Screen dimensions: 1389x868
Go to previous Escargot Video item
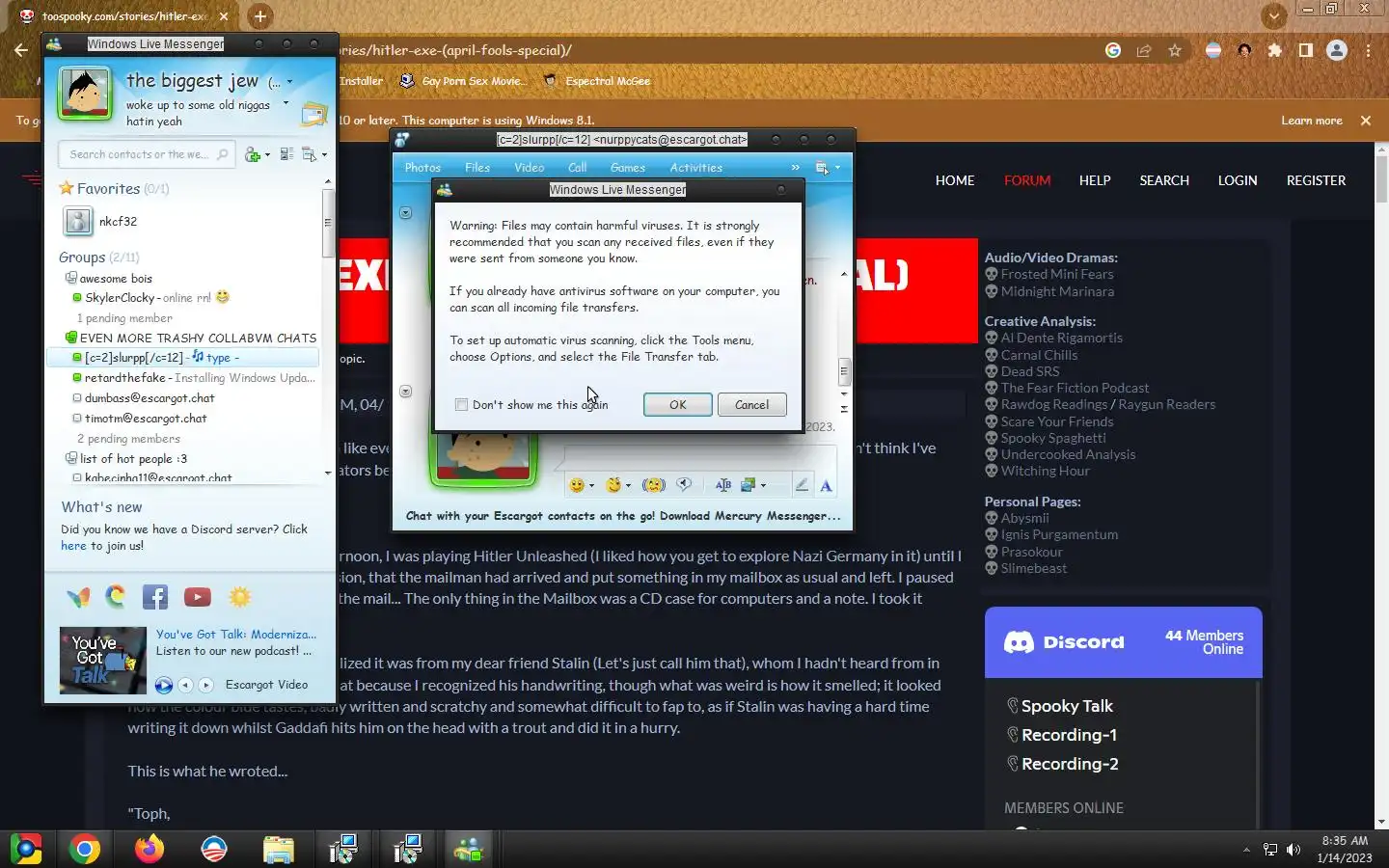point(186,685)
